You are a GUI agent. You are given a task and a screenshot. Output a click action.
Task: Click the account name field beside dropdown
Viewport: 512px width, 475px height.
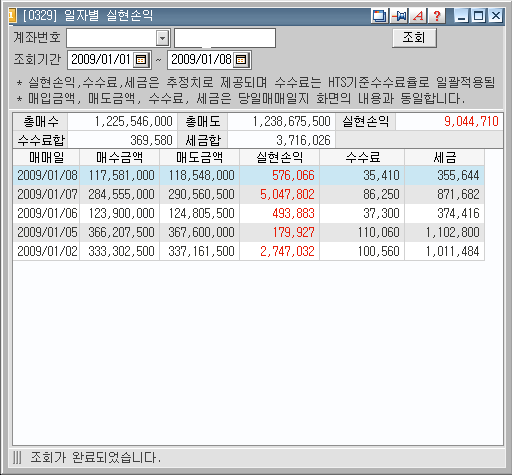click(225, 38)
